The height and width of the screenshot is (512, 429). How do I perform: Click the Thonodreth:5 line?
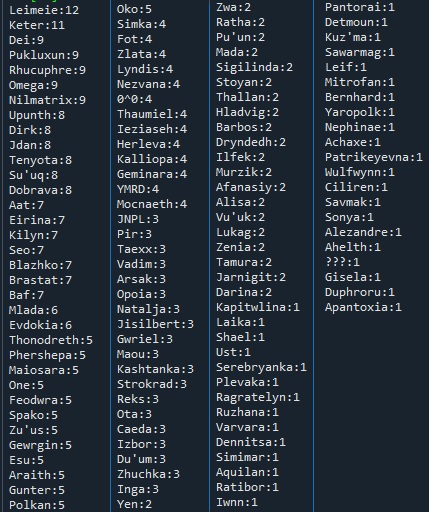click(x=51, y=340)
